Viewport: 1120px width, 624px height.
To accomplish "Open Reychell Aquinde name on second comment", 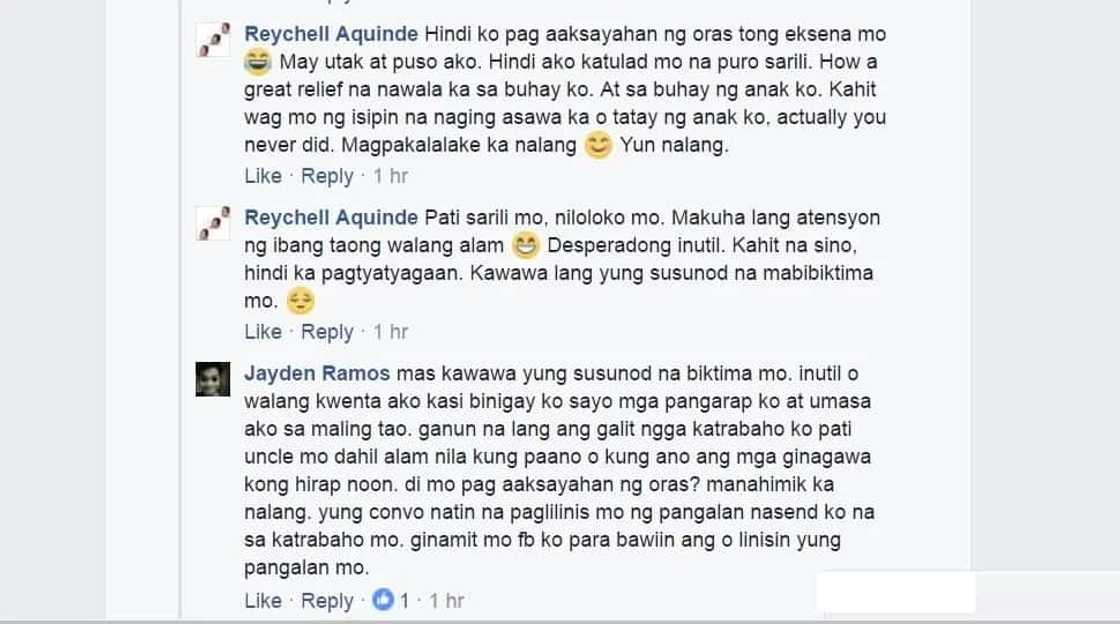I will [x=331, y=218].
